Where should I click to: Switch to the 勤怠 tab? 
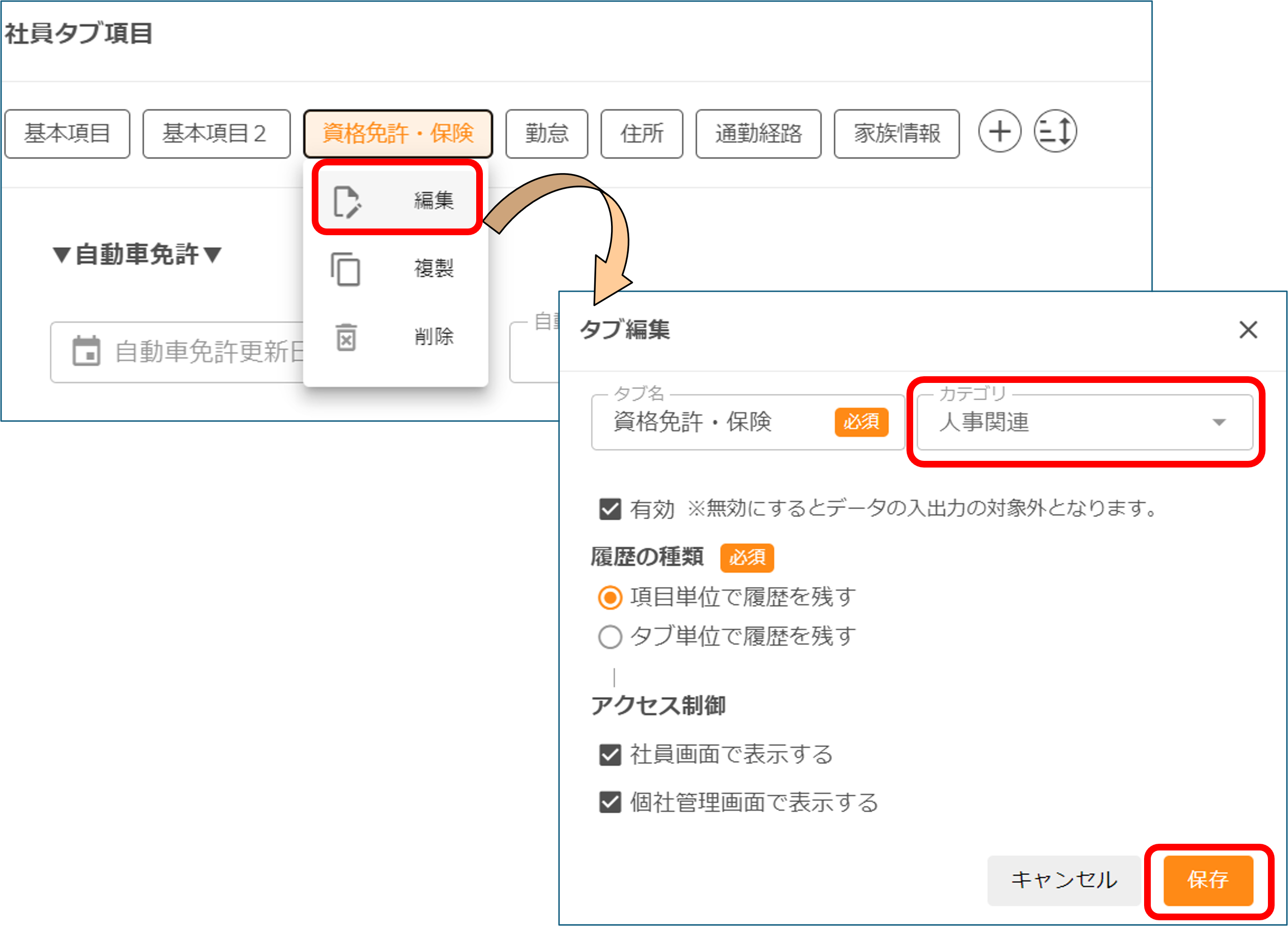[546, 133]
